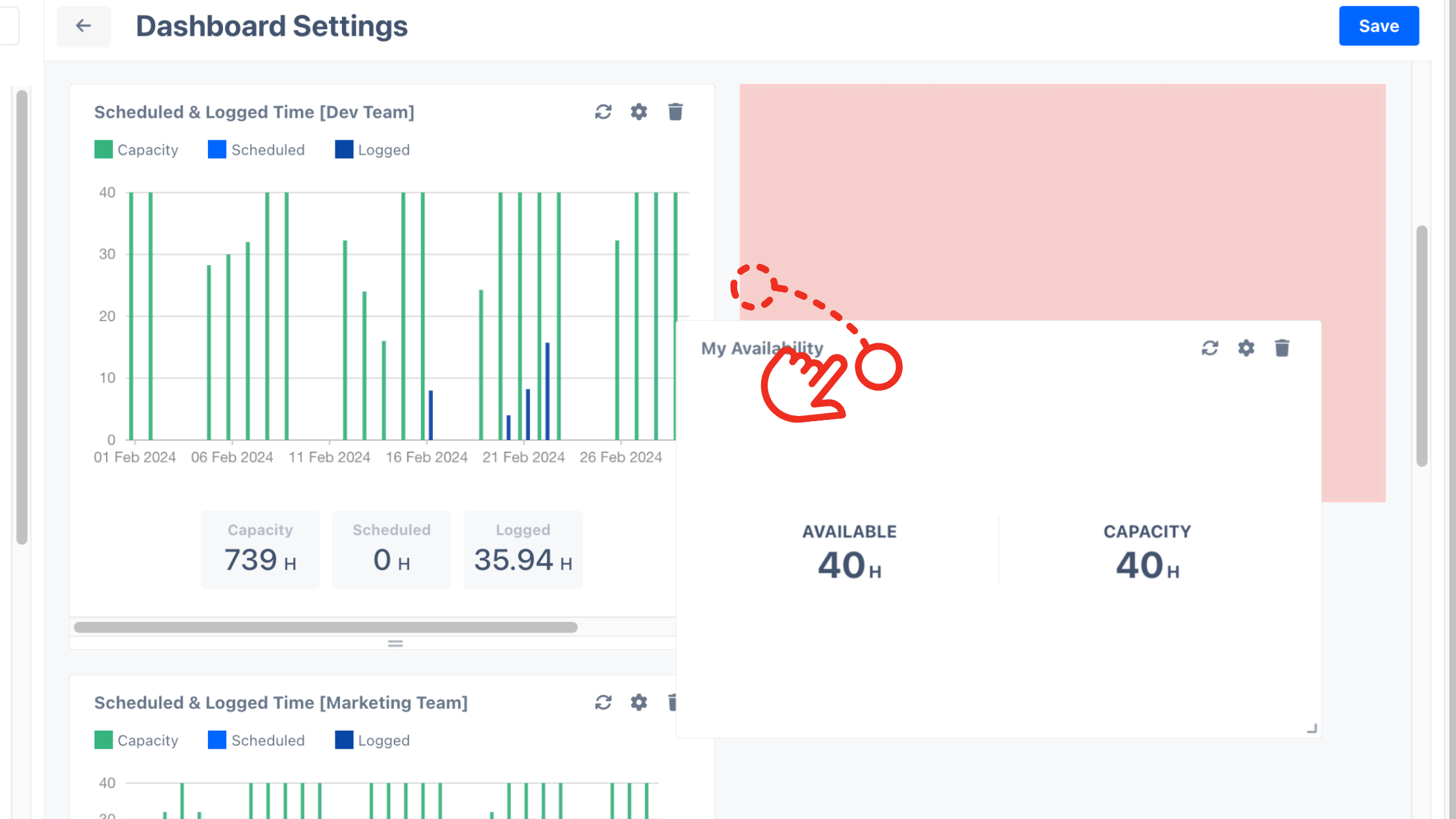Delete the Dev Team scheduled time widget
This screenshot has width=1456, height=819.
676,112
